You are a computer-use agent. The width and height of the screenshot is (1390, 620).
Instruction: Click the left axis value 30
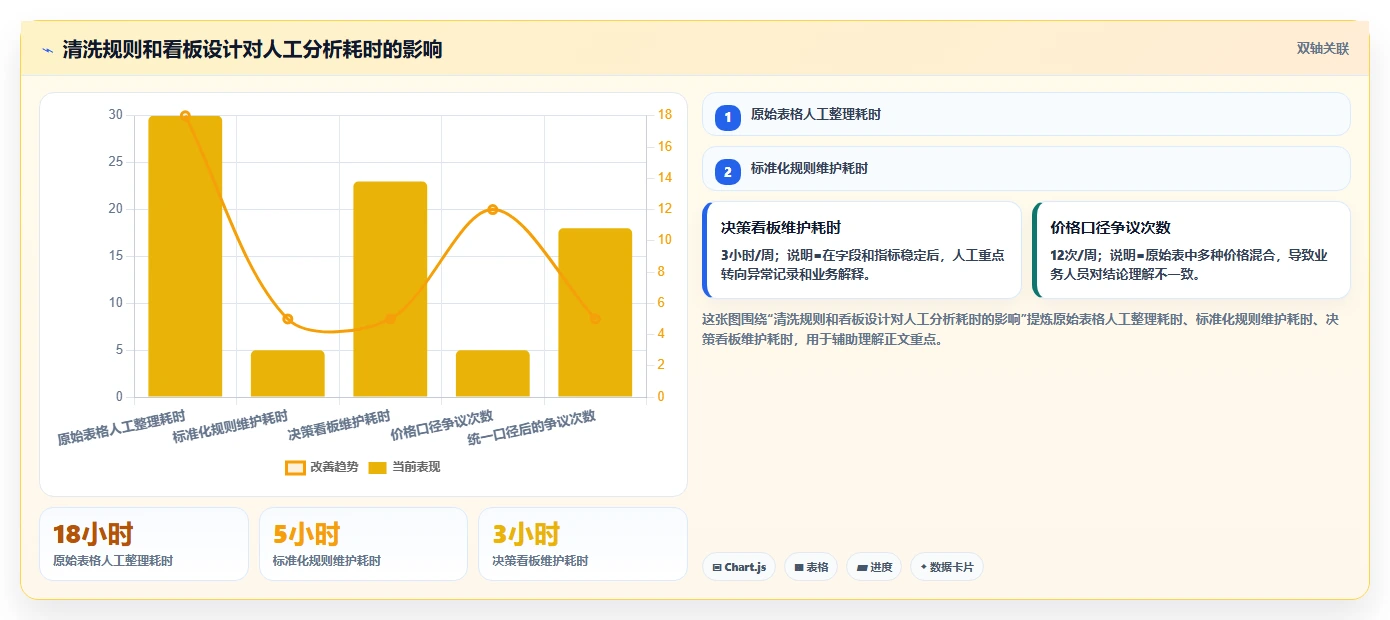click(x=116, y=115)
